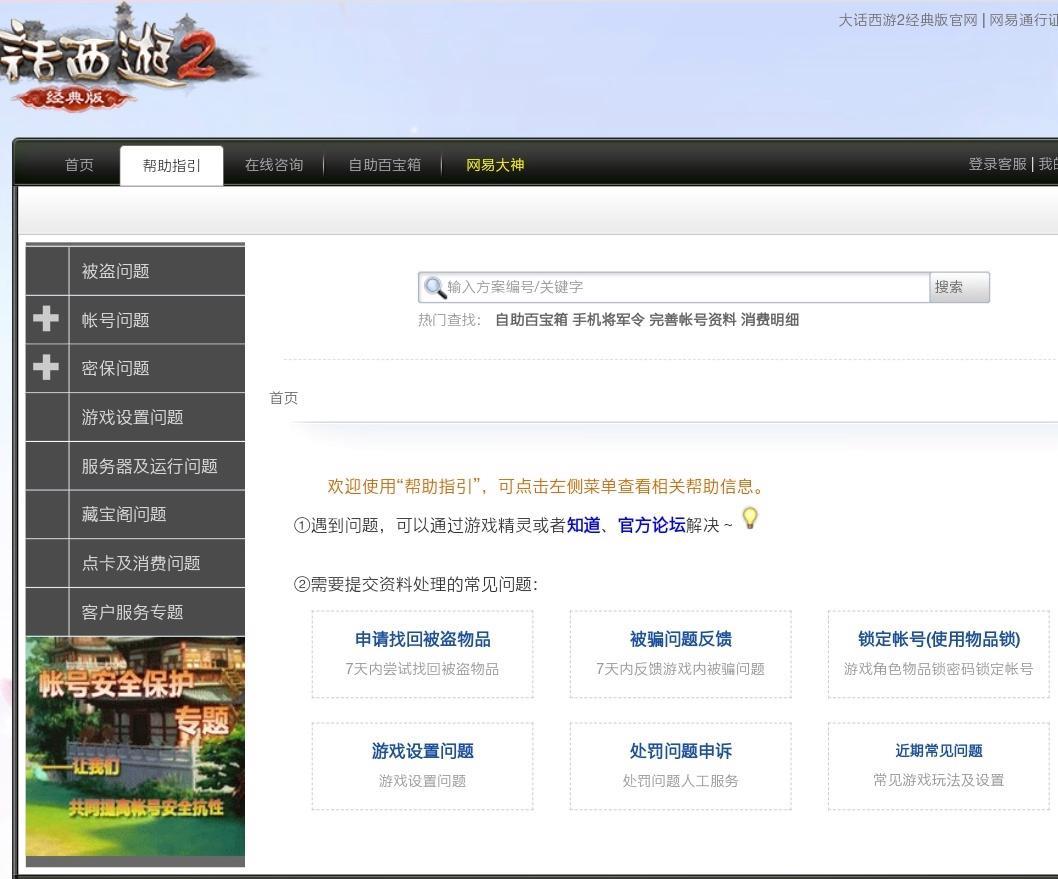
Task: Open 服务器及运行问题 sidebar item
Action: pyautogui.click(x=135, y=466)
